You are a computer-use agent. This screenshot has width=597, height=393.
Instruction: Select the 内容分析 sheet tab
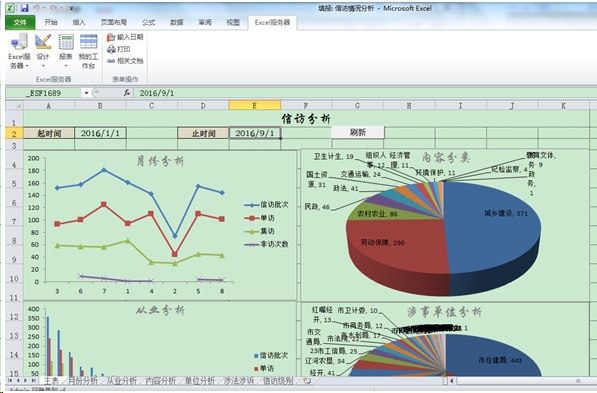pyautogui.click(x=161, y=380)
